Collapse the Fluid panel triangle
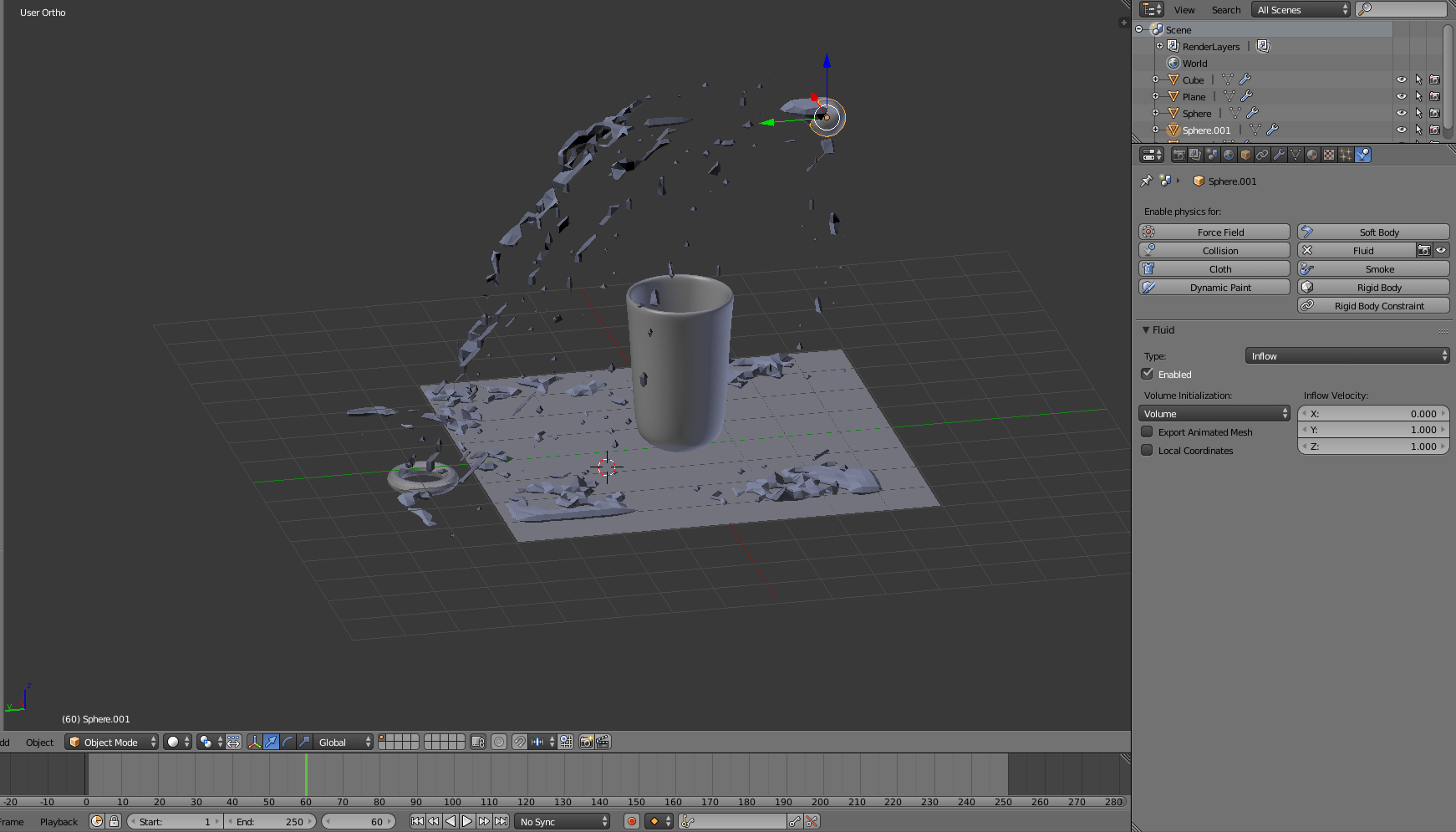 [x=1146, y=329]
